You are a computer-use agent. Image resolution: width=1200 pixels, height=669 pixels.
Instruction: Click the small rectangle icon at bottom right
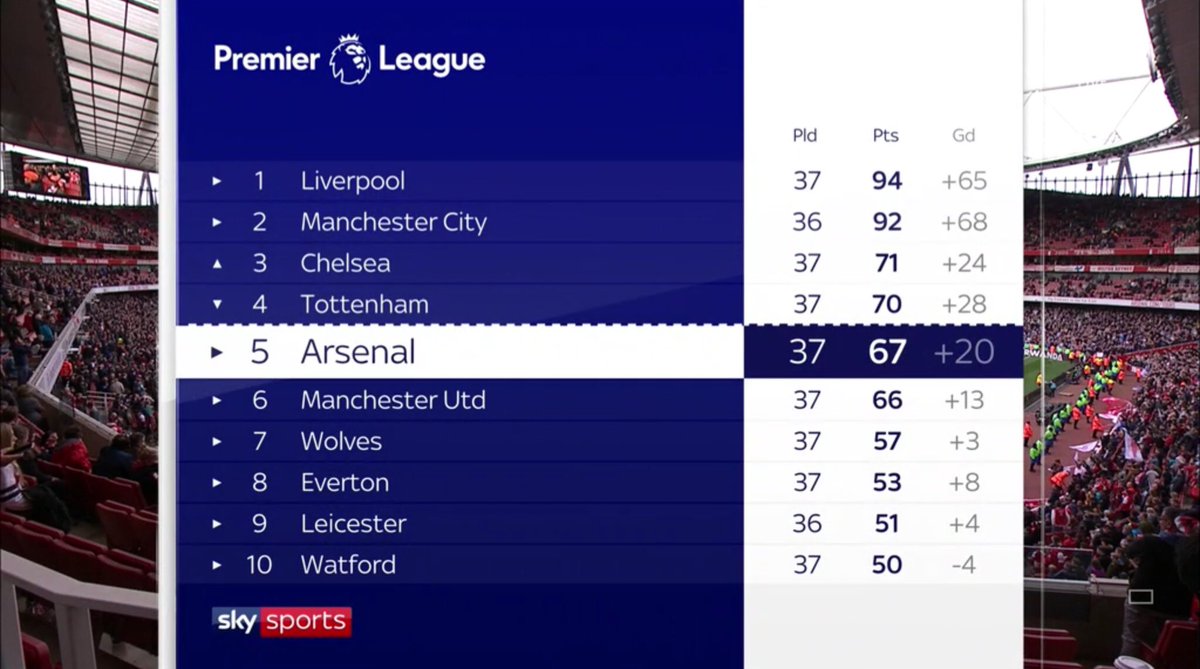coord(1140,597)
